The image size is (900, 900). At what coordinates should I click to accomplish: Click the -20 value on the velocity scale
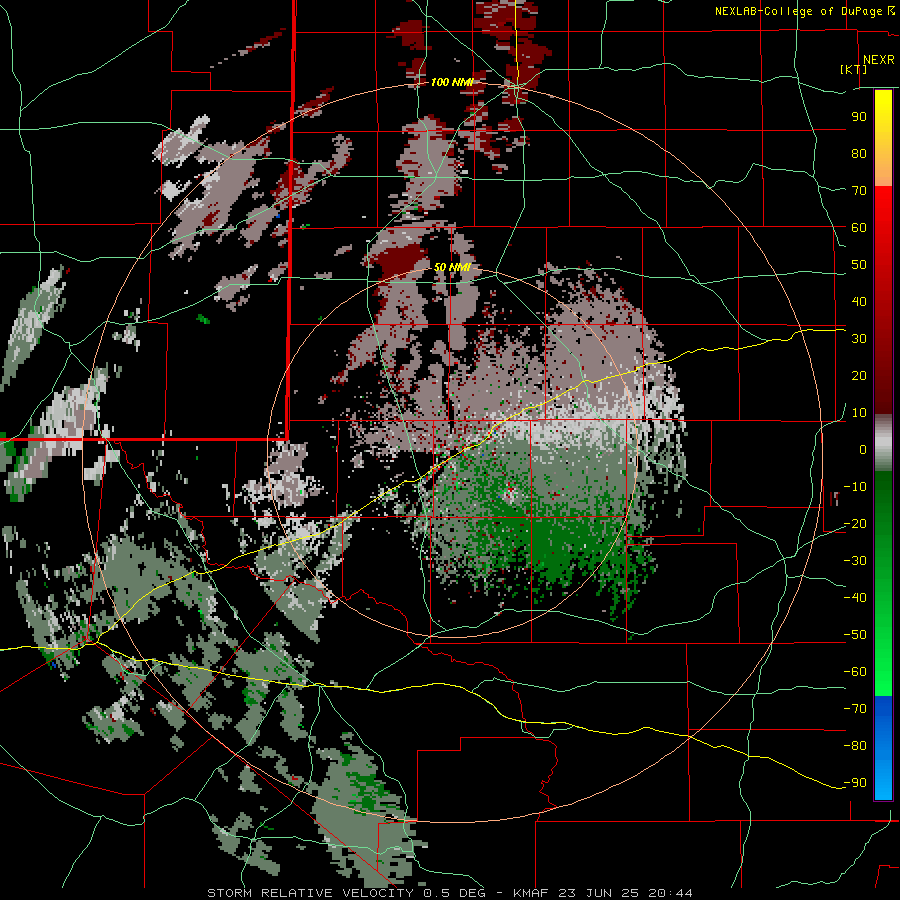[855, 523]
